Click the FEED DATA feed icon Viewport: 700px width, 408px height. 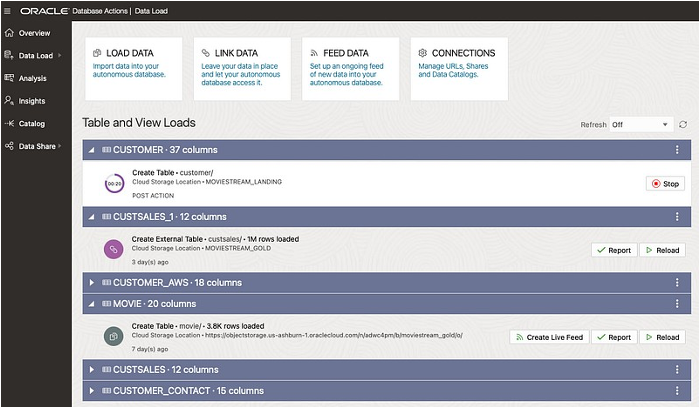(x=314, y=53)
